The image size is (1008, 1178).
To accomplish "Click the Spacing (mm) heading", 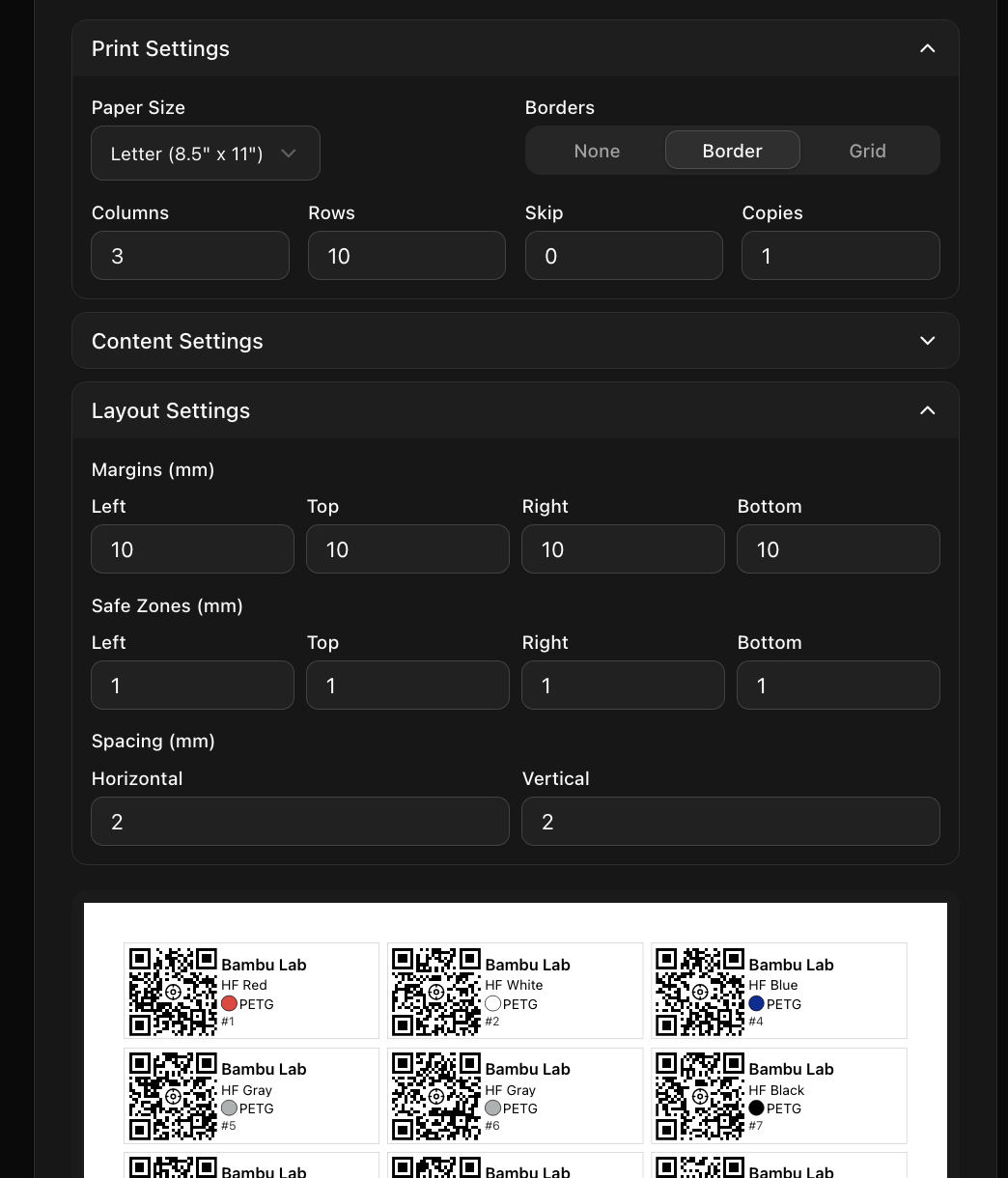I will click(153, 741).
